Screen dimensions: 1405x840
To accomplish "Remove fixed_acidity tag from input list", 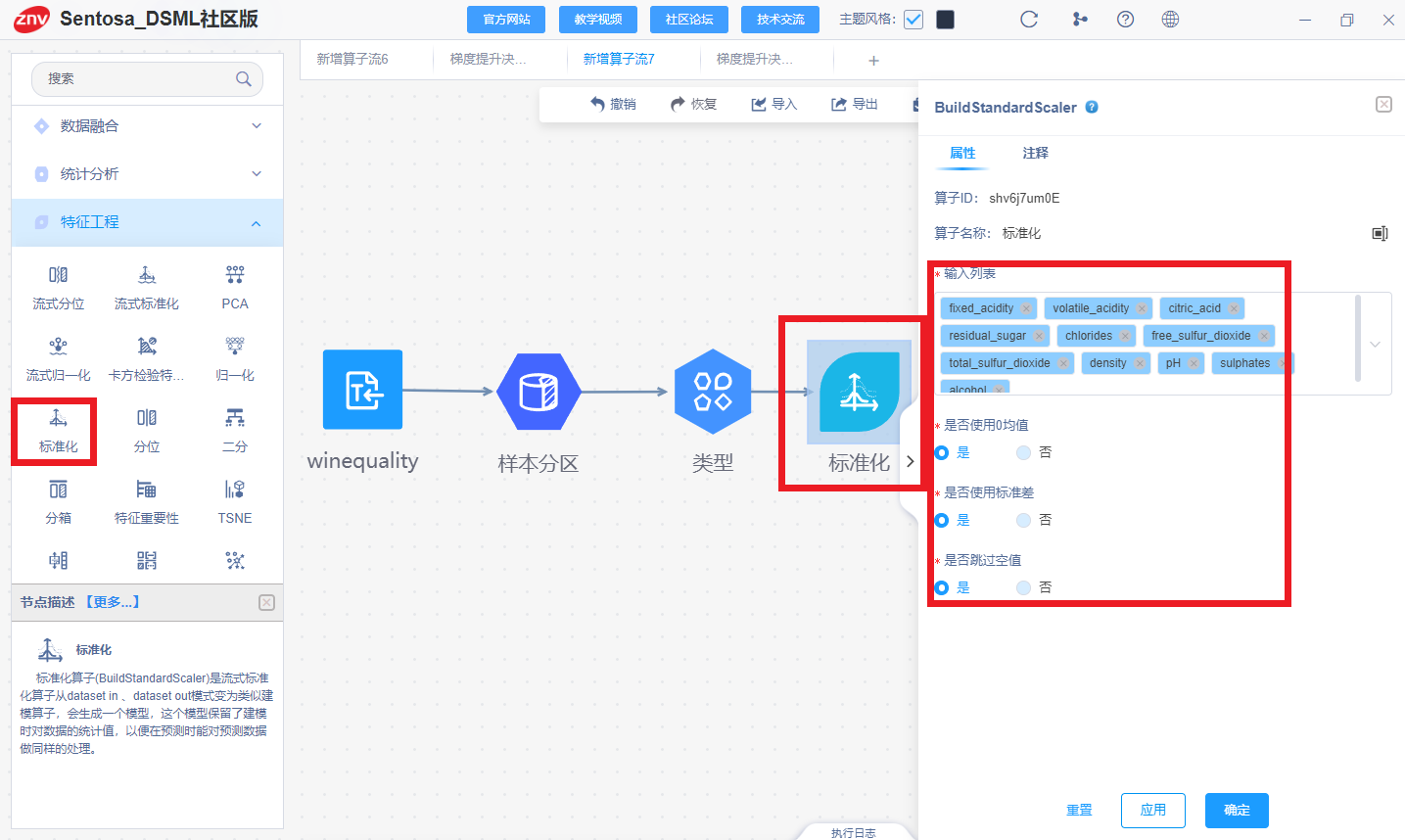I will click(1026, 308).
